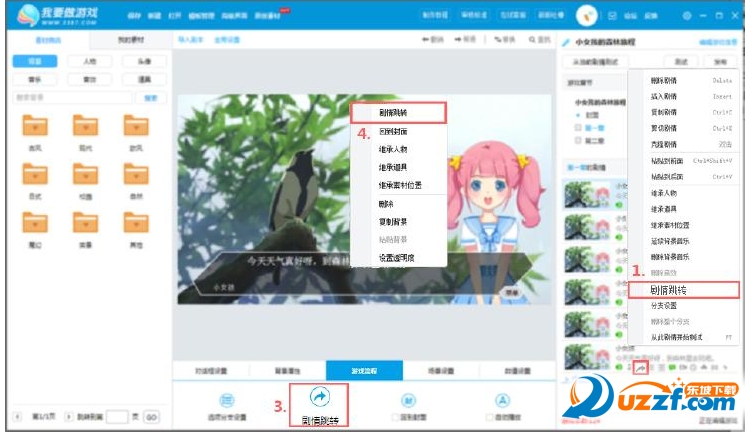Click the small jump arrow under last plot thumbnail
The height and width of the screenshot is (435, 746).
pyautogui.click(x=640, y=368)
